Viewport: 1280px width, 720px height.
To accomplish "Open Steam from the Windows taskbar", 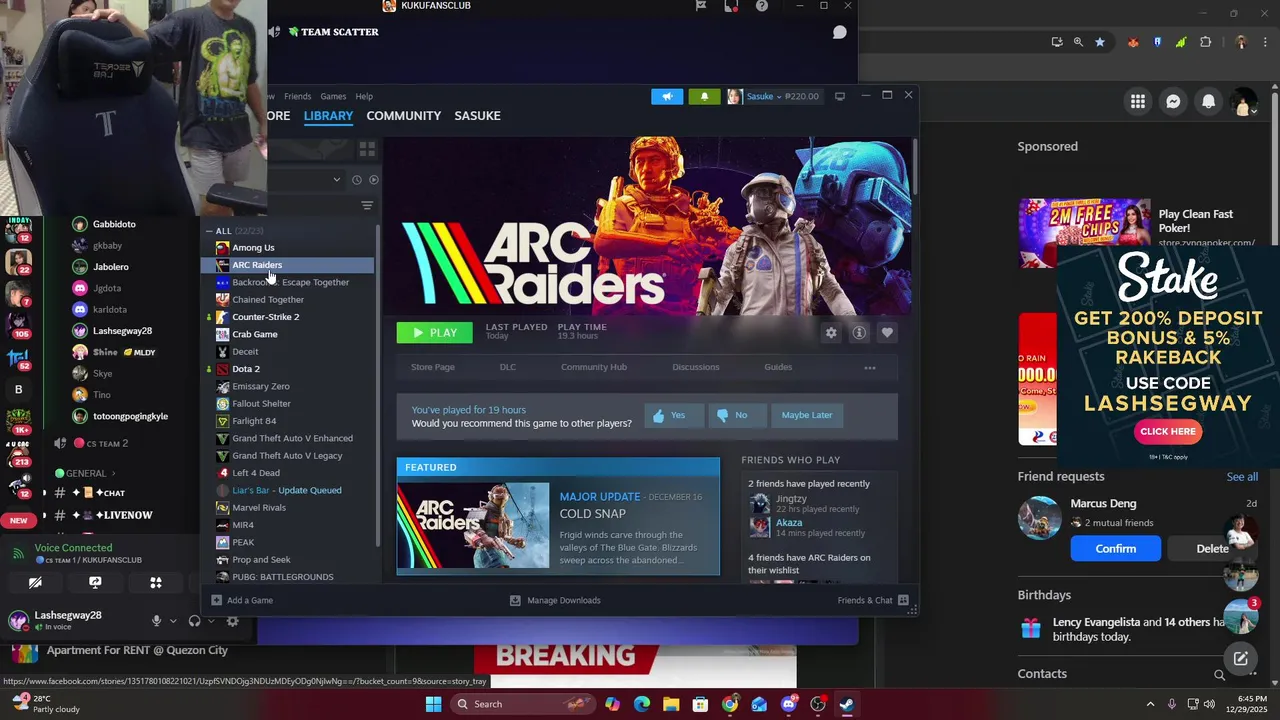I will coord(846,704).
